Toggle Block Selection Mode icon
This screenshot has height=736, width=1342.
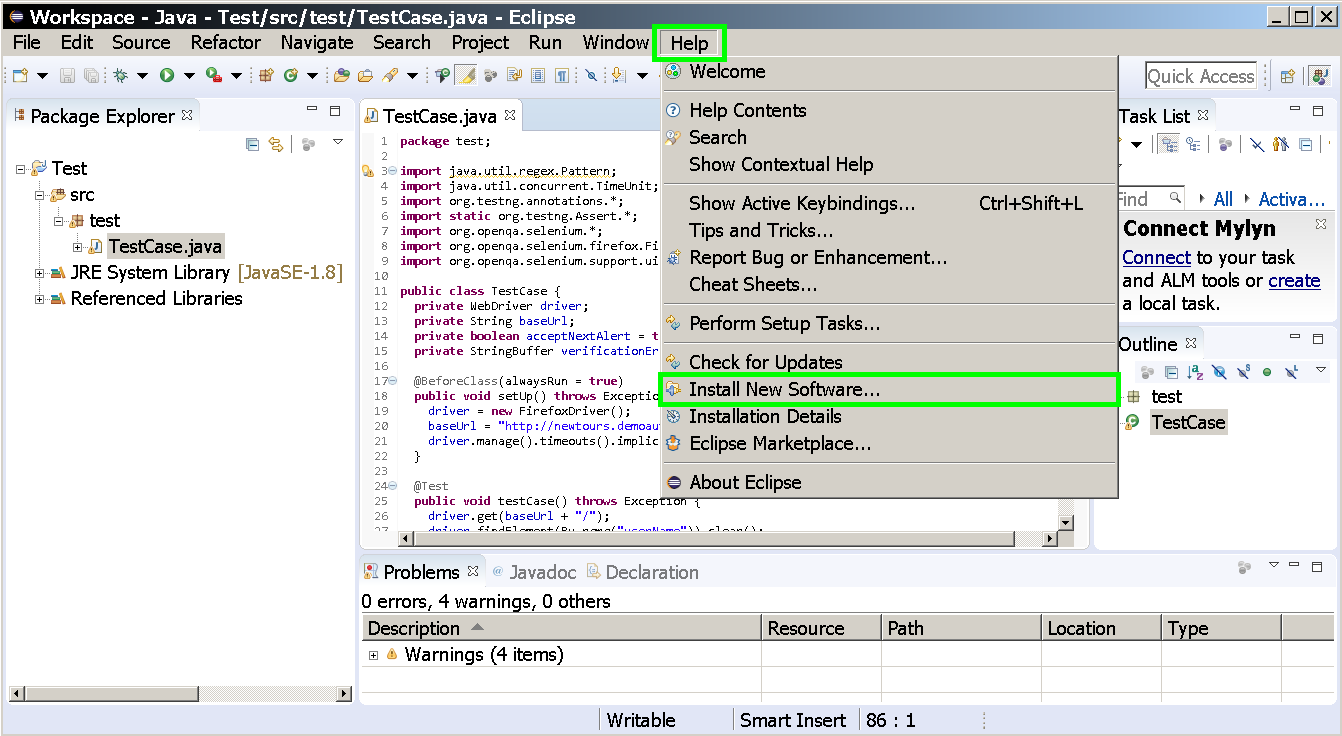pos(538,75)
